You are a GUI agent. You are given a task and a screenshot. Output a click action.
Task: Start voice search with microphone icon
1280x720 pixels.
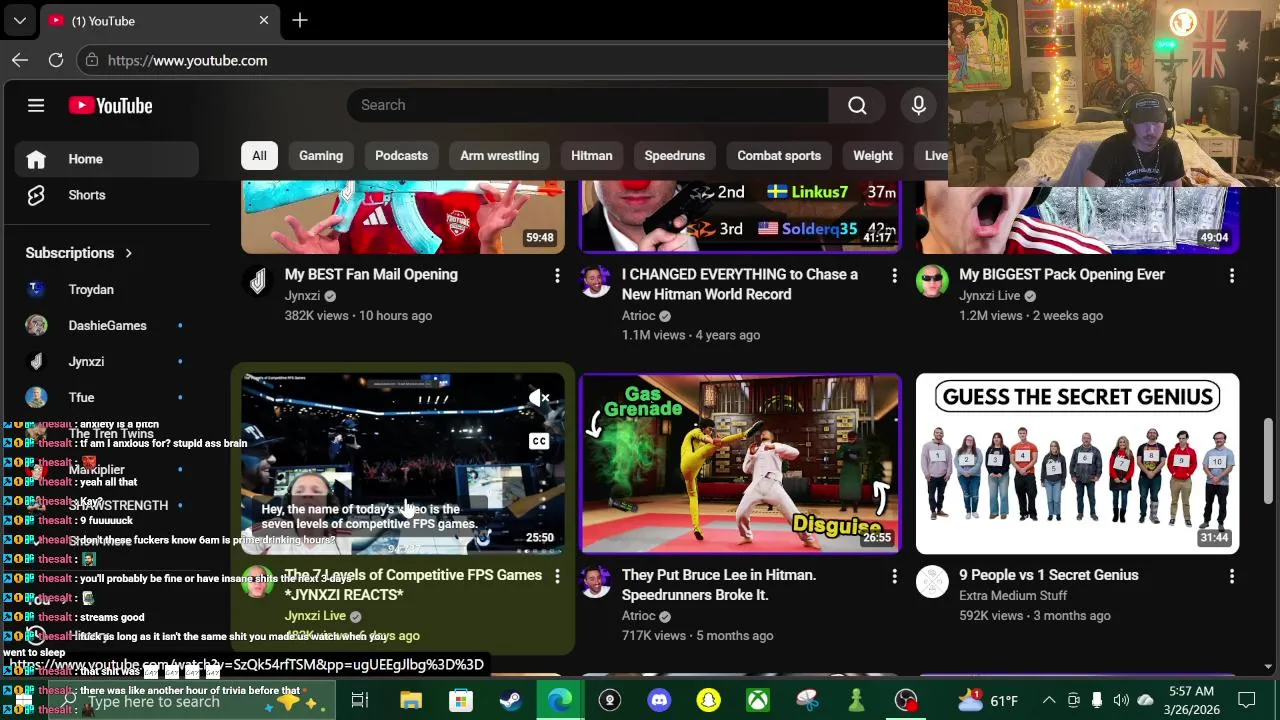tap(918, 105)
